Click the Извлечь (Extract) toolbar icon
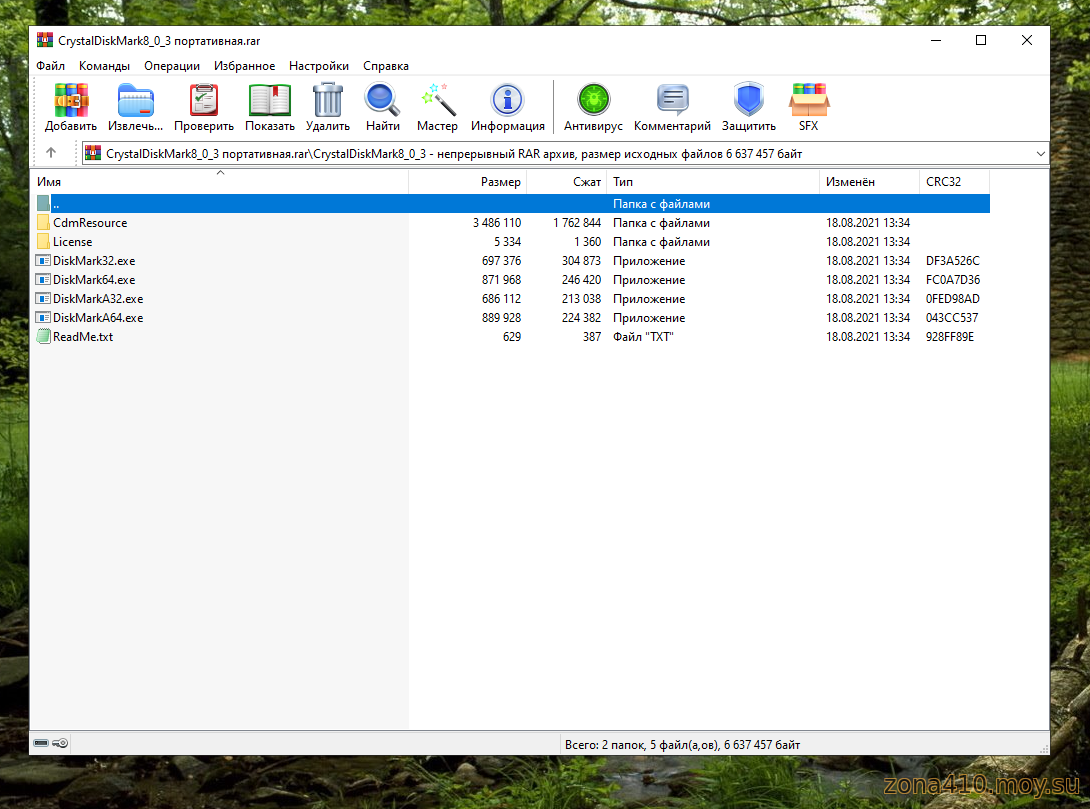 coord(135,101)
